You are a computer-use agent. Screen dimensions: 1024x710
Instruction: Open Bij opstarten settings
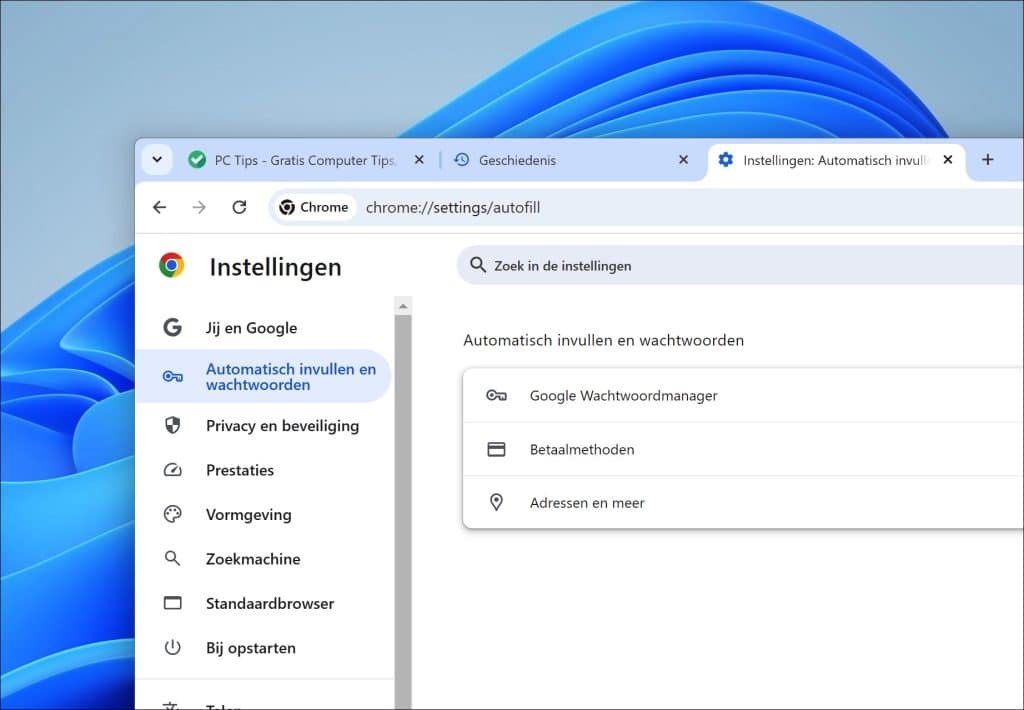[x=263, y=648]
